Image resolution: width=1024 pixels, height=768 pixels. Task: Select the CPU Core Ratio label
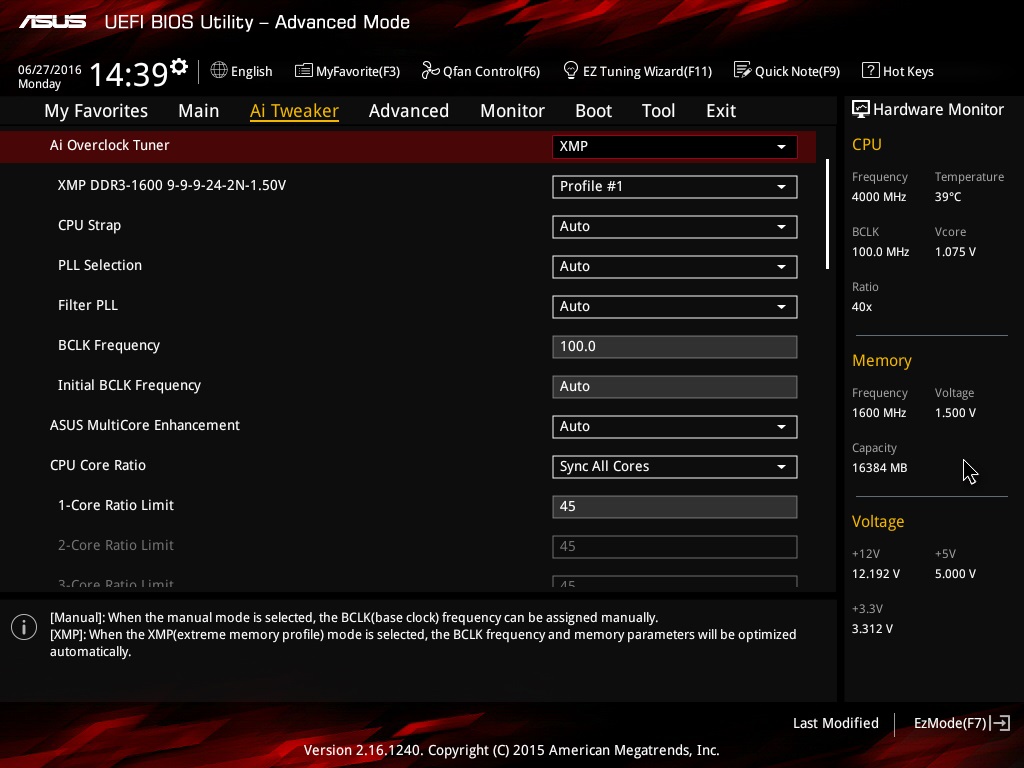coord(98,465)
